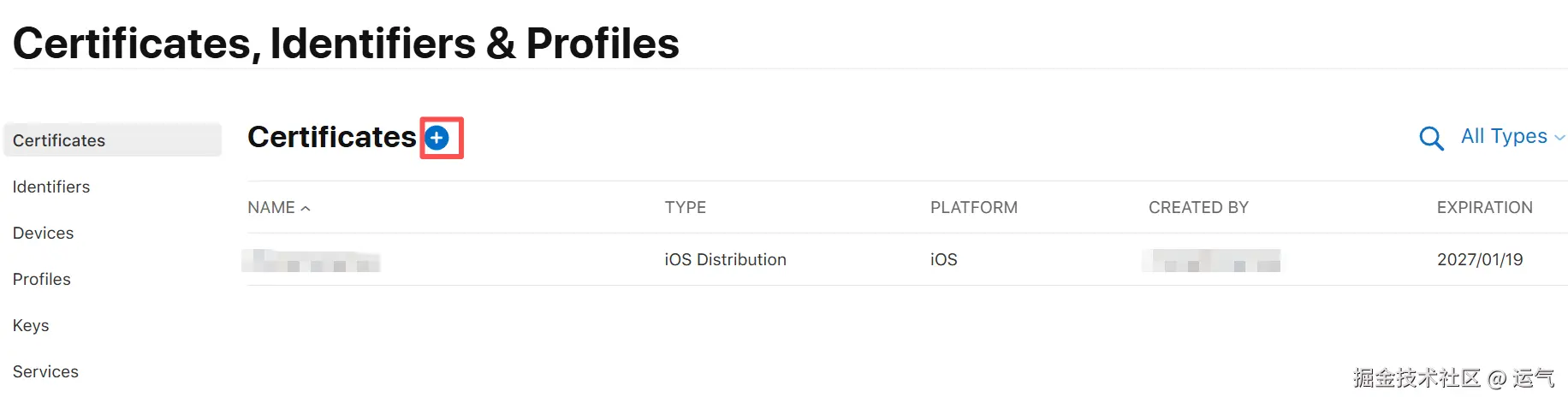Click the EXPIRATION column header

[x=1484, y=207]
